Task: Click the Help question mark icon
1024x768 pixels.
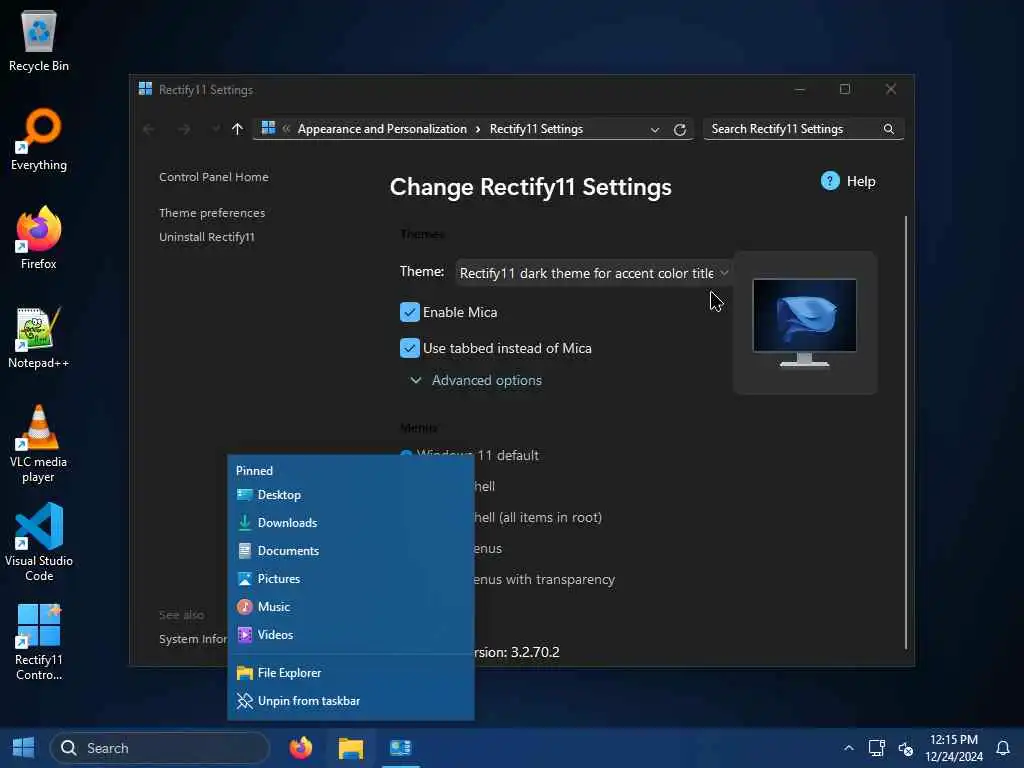Action: click(x=829, y=181)
